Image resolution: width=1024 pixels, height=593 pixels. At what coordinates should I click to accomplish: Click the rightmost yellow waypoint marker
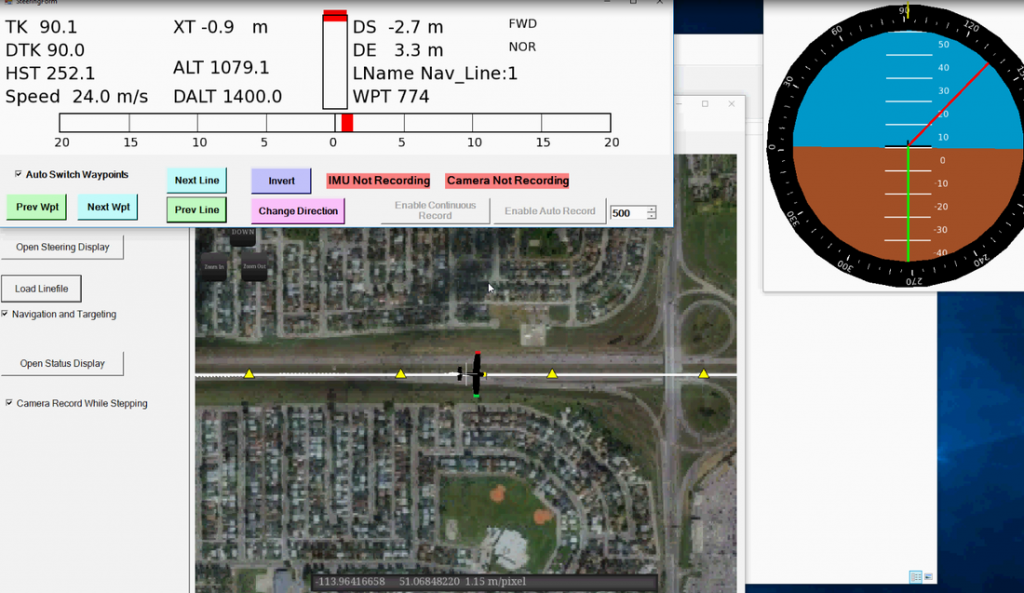[703, 374]
